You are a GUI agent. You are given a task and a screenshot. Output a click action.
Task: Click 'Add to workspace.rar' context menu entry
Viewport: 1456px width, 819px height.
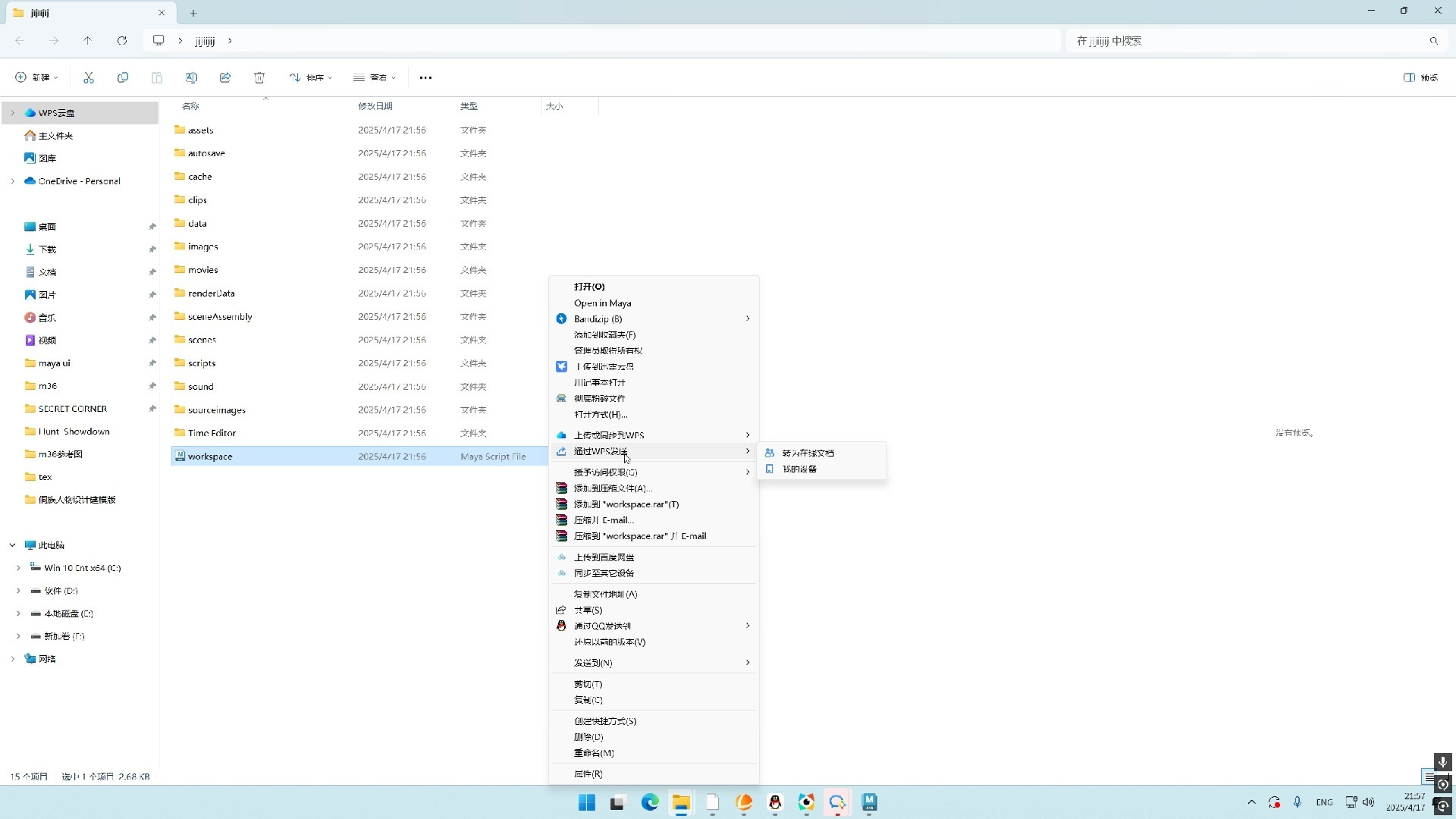point(626,504)
